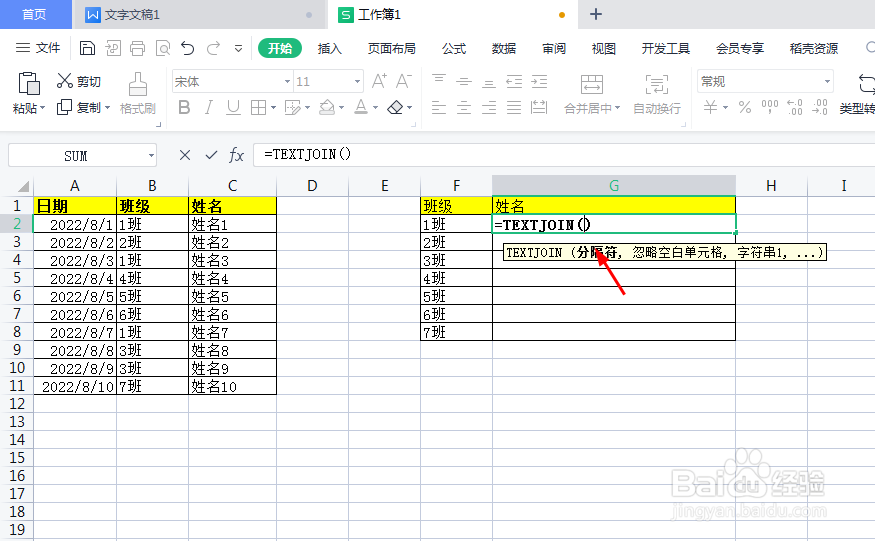Click the fill color bucket
875x541 pixels.
coord(327,107)
